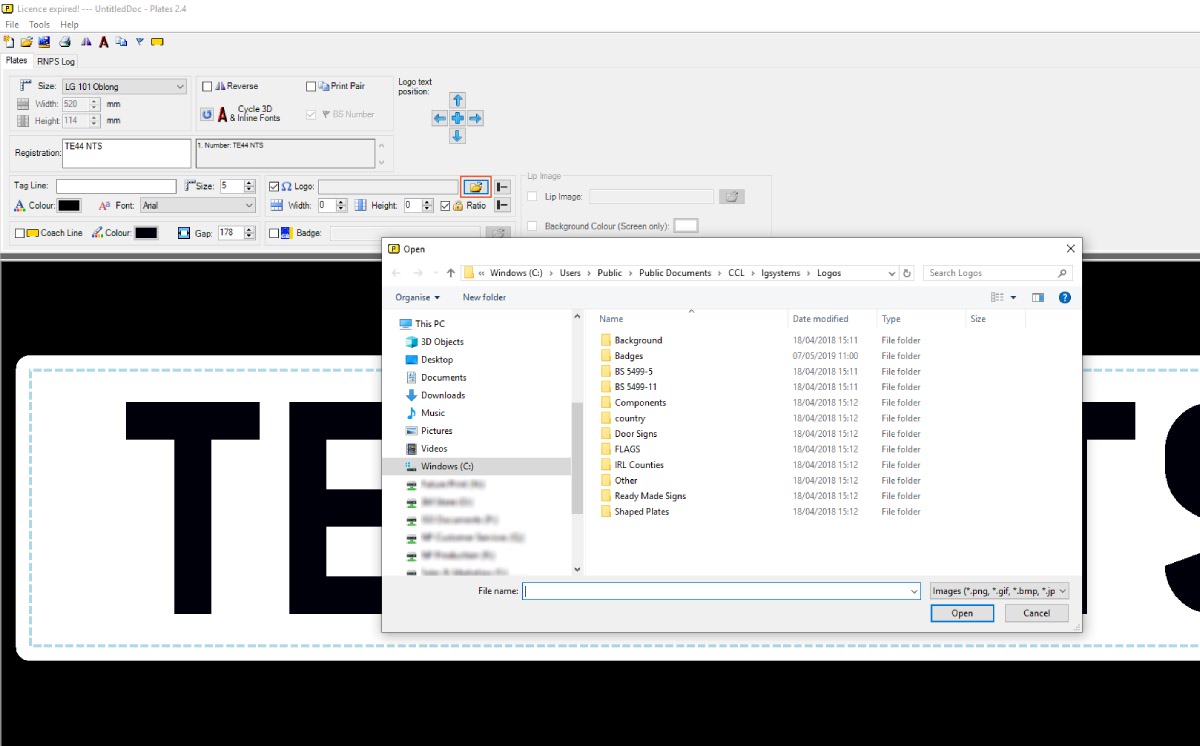Toggle the Ratio lock checkbox

445,205
